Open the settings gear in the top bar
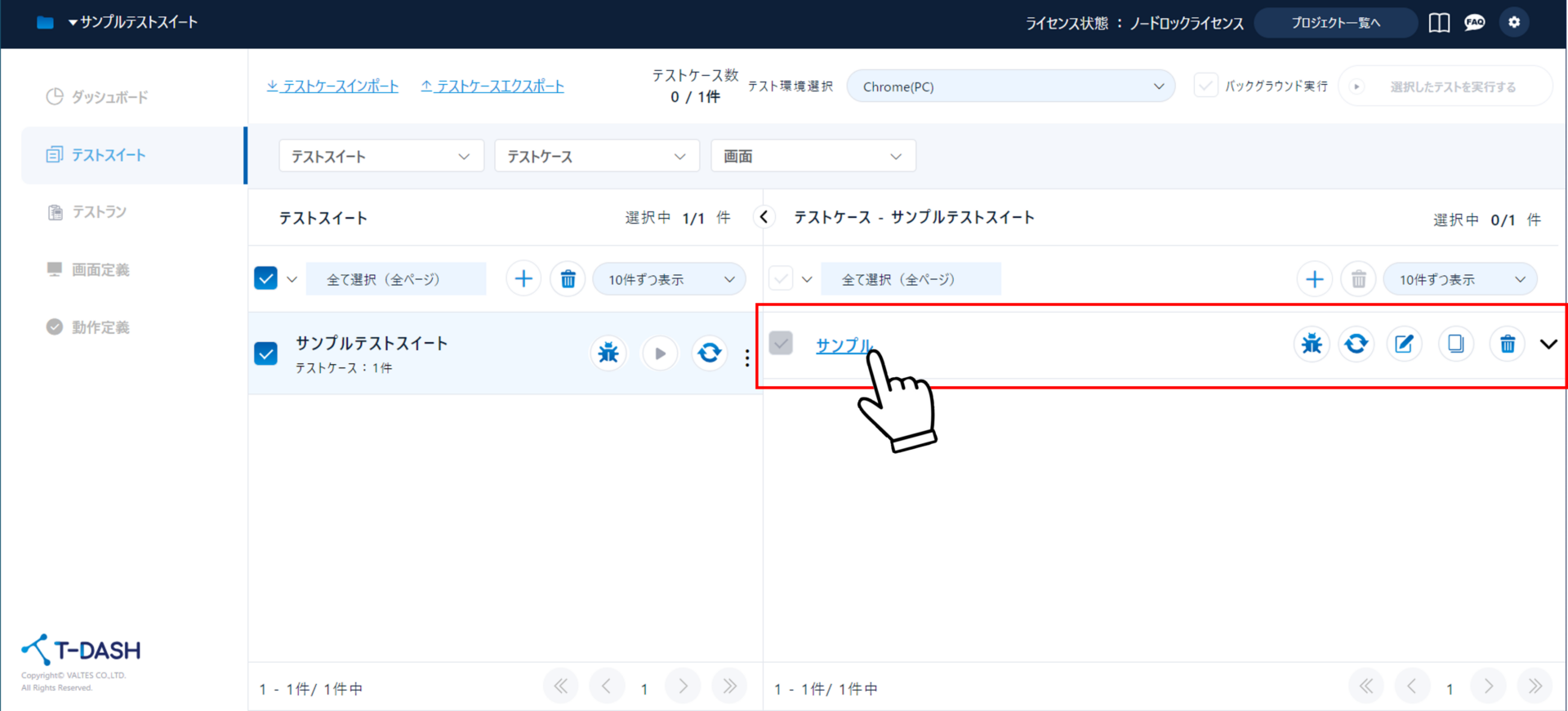This screenshot has width=1568, height=711. pos(1514,23)
